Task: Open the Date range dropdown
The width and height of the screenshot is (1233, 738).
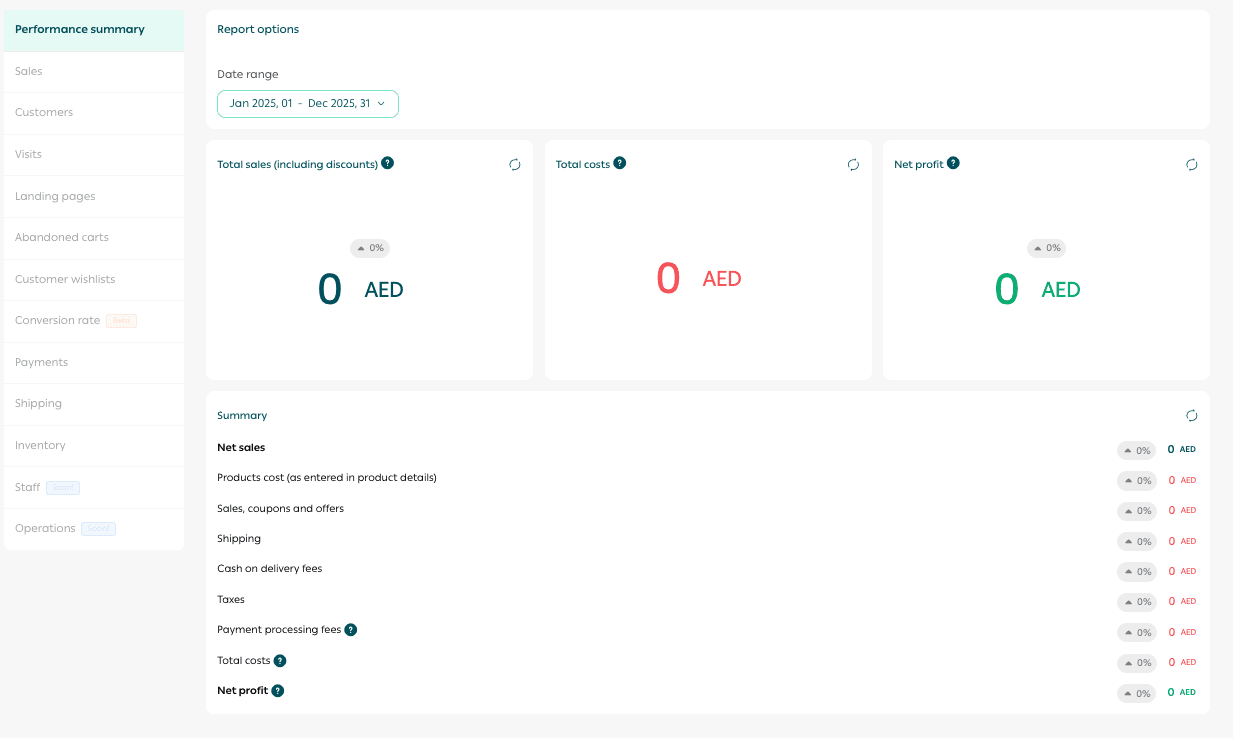Action: pyautogui.click(x=308, y=104)
